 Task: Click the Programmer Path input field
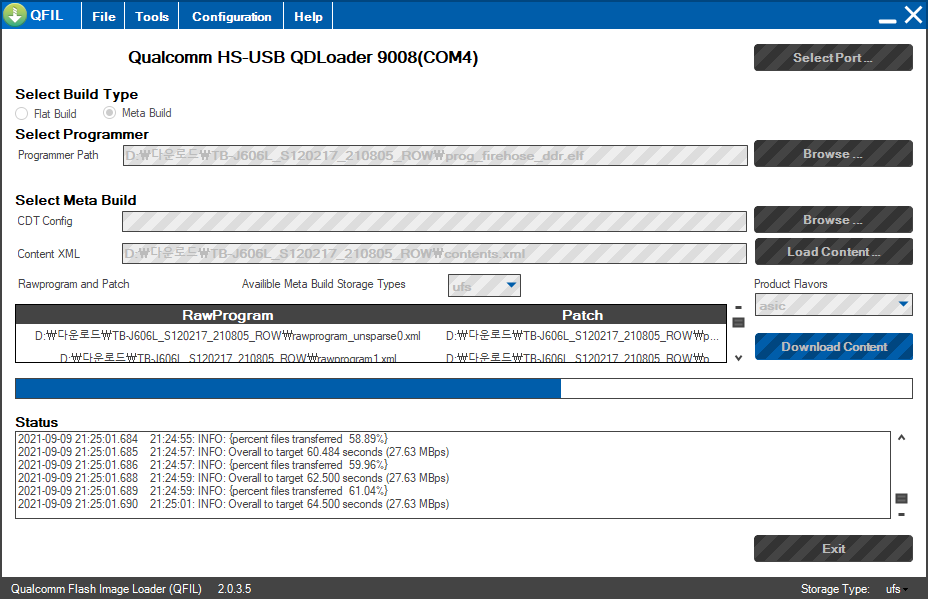pos(435,156)
